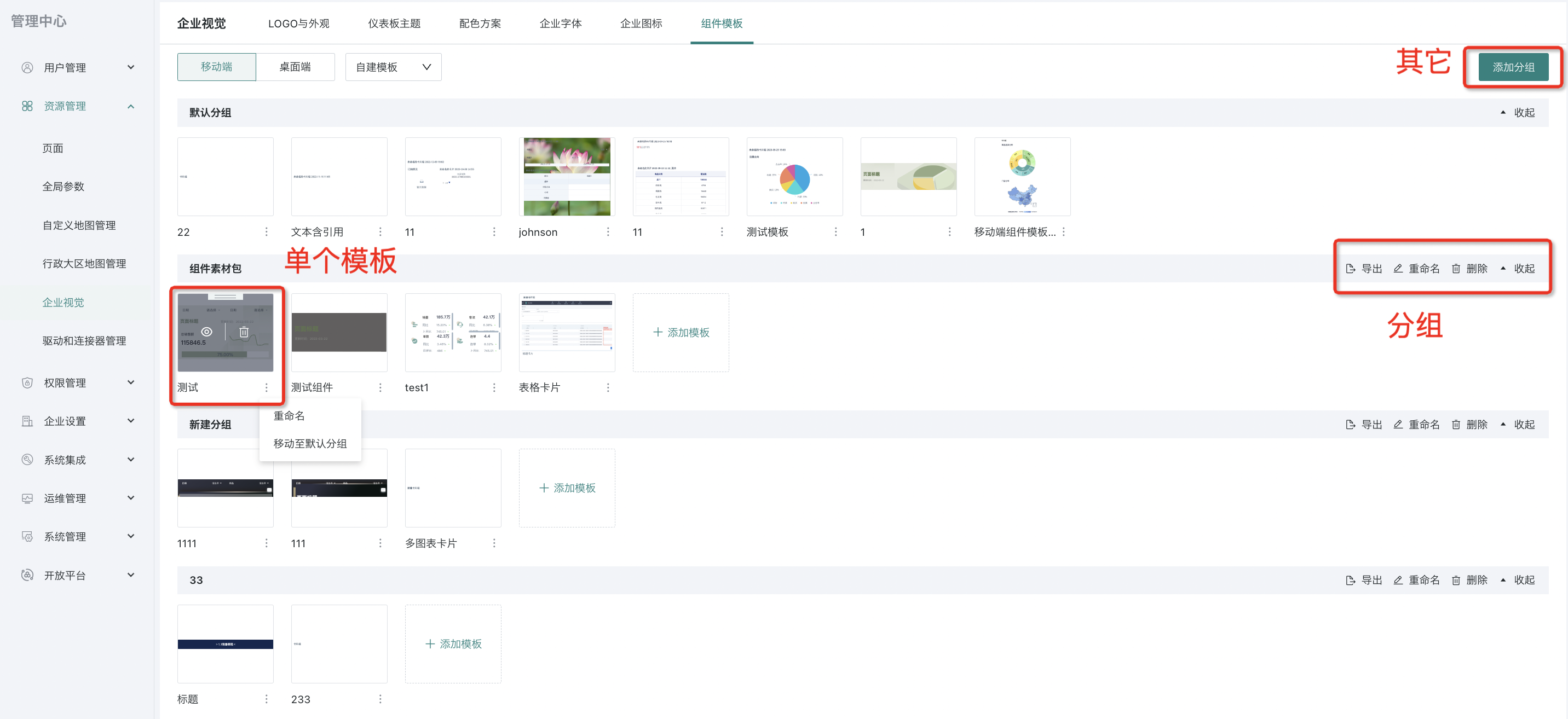Expand 权限管理 sidebar menu

click(x=131, y=382)
